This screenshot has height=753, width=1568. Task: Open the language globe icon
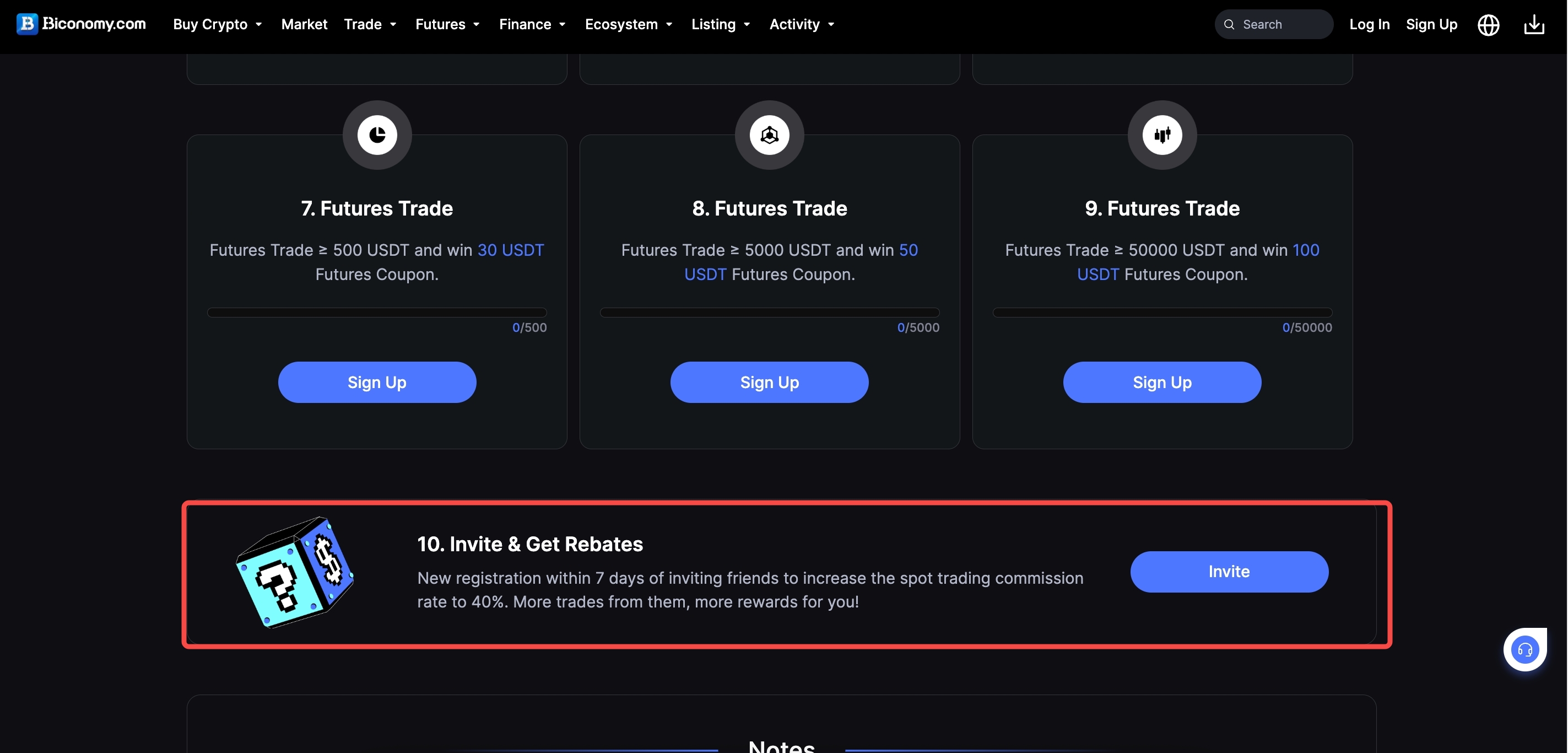[1488, 25]
